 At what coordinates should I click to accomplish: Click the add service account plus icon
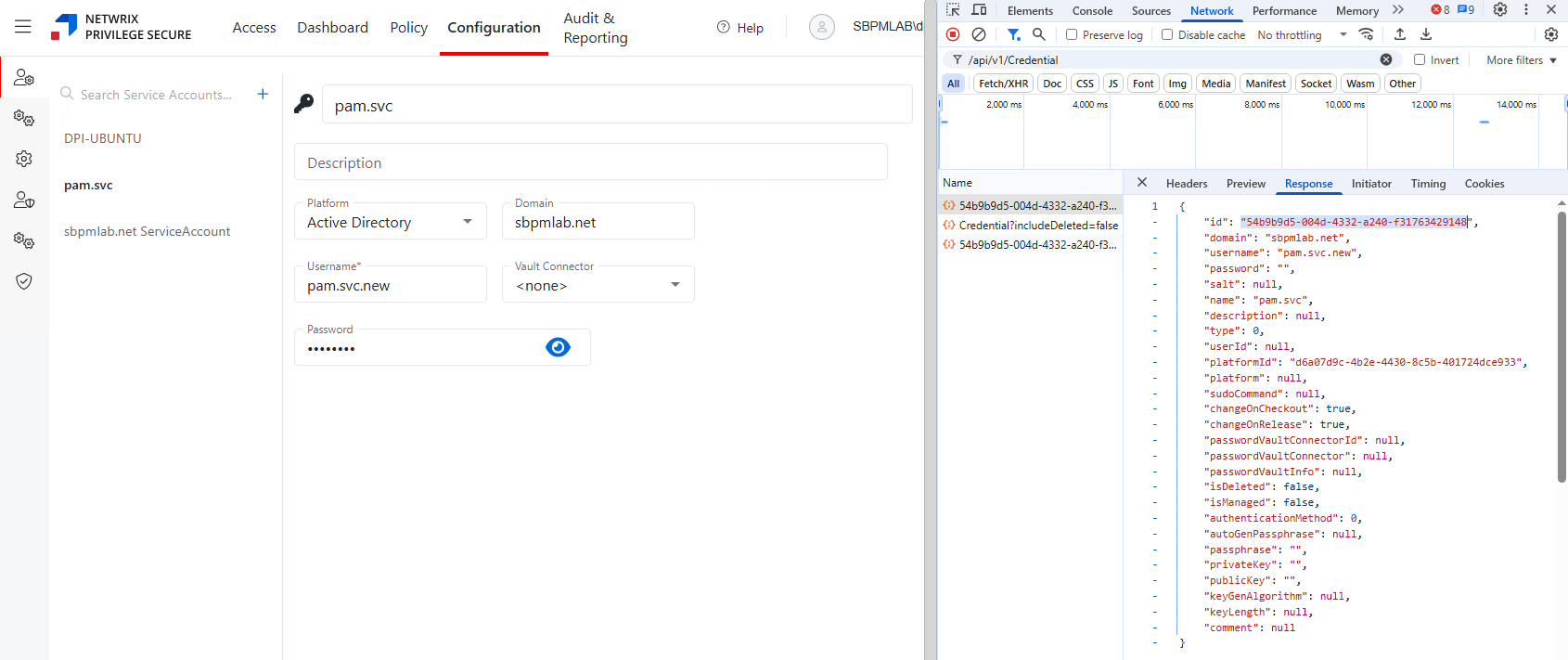(x=263, y=94)
